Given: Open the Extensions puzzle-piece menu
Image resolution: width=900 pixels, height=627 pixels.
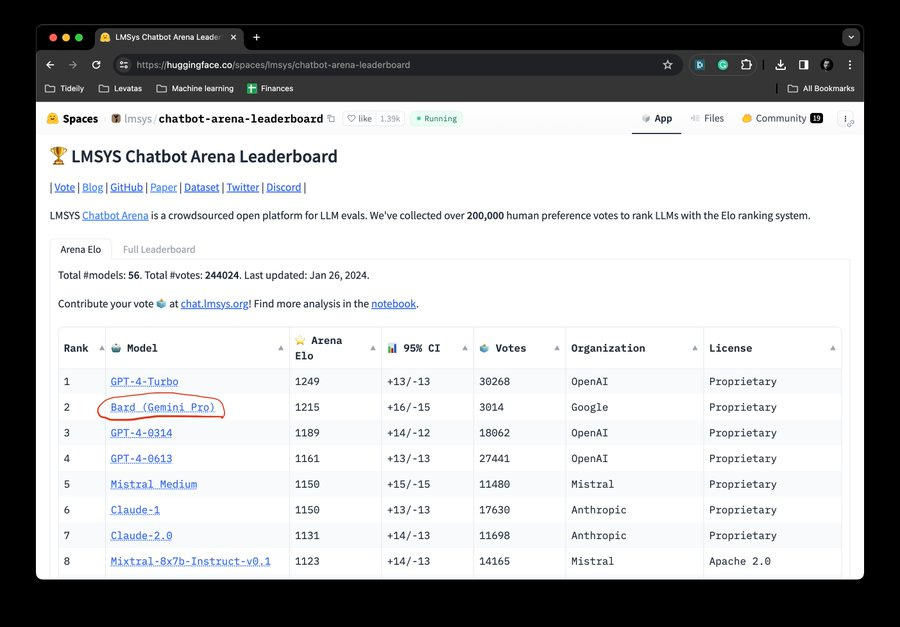Looking at the screenshot, I should coord(746,65).
